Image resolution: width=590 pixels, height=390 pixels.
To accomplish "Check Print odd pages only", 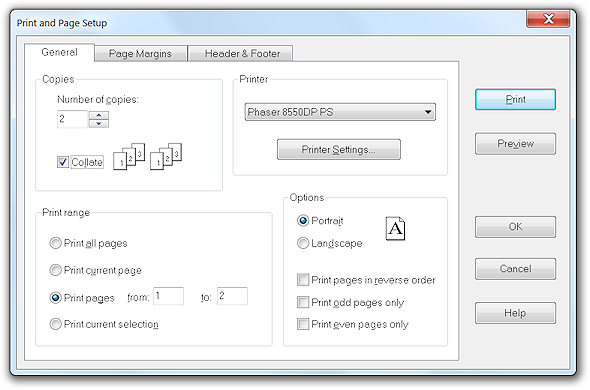I will click(x=303, y=302).
